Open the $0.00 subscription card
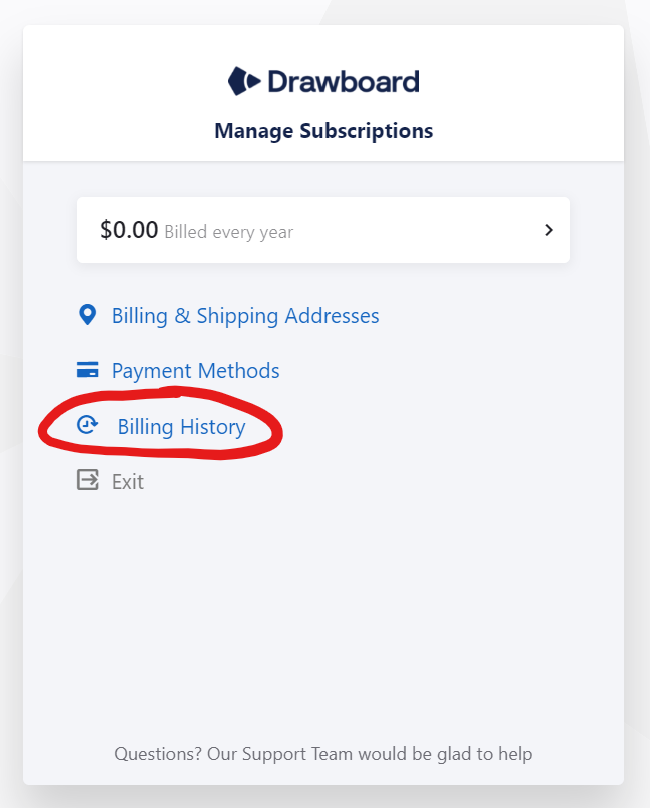The height and width of the screenshot is (808, 650). click(x=323, y=230)
